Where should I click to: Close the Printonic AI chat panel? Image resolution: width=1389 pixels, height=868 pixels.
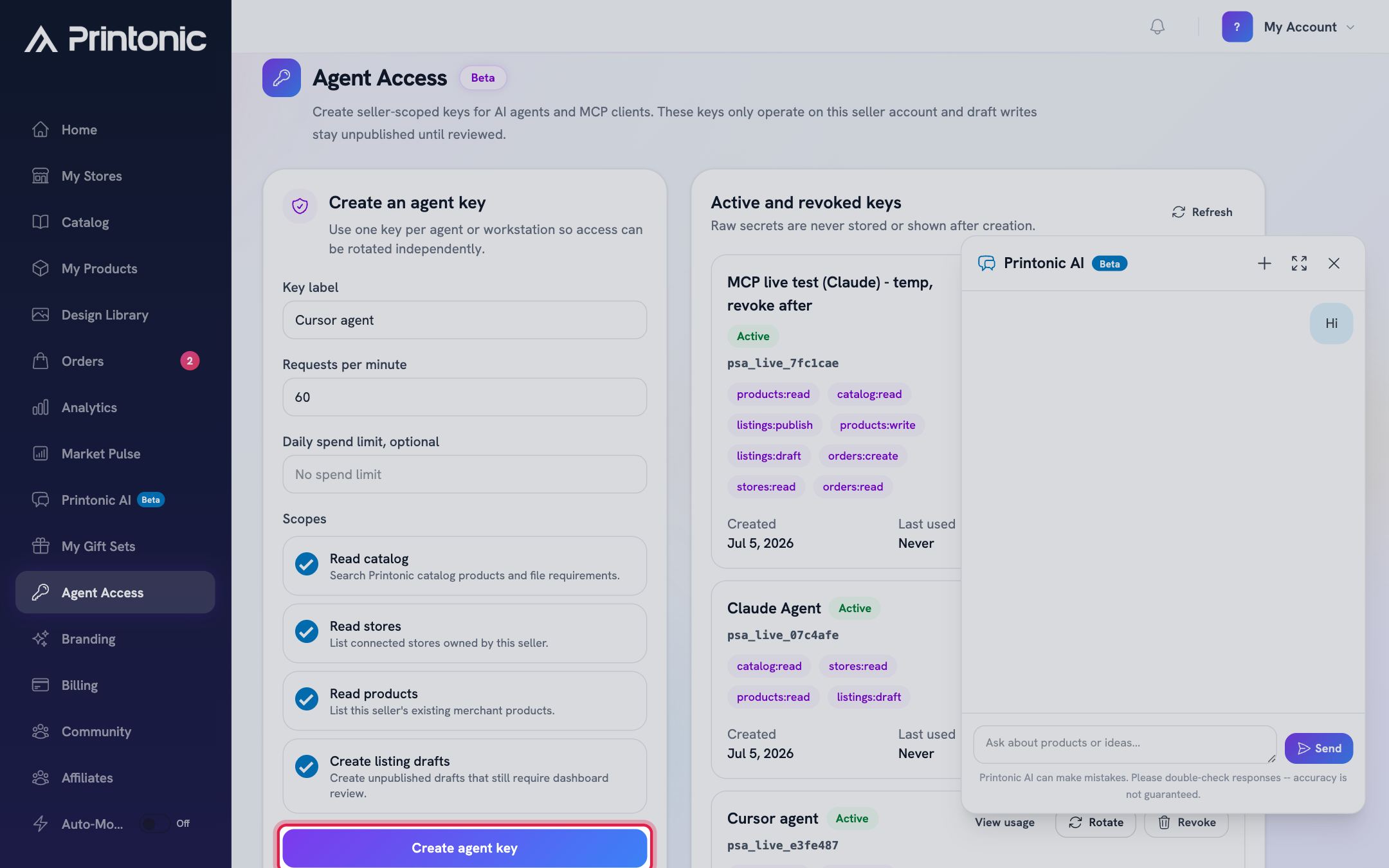1334,264
